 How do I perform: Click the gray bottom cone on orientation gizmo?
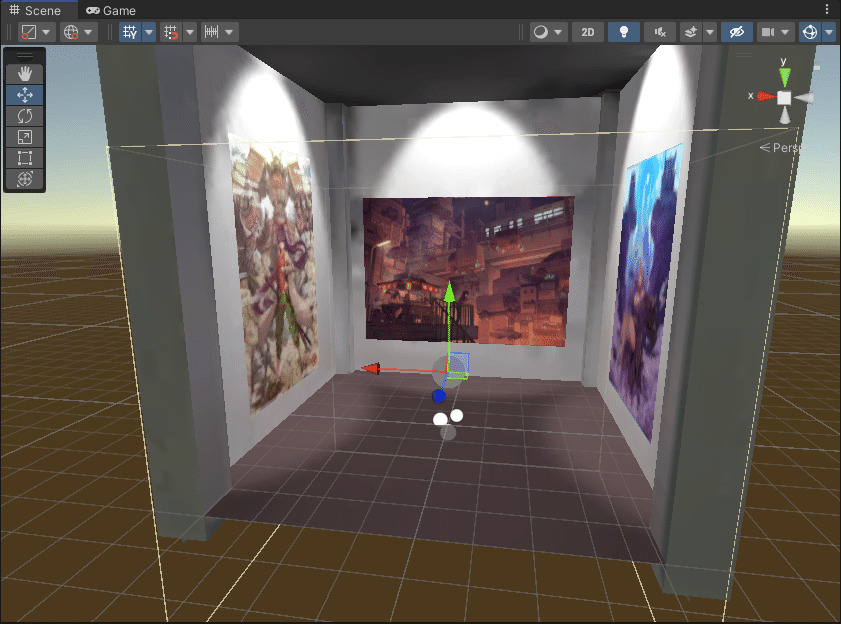click(x=785, y=115)
